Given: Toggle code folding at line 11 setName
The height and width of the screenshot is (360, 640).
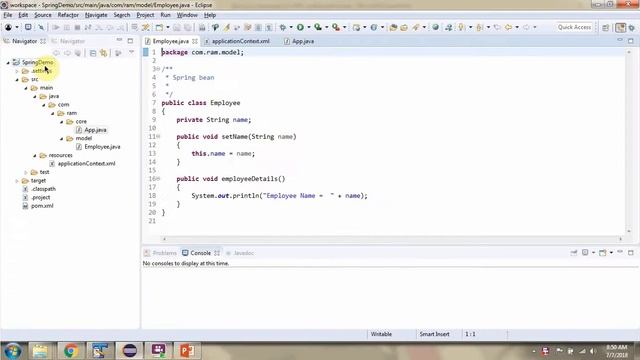Looking at the screenshot, I should point(158,136).
